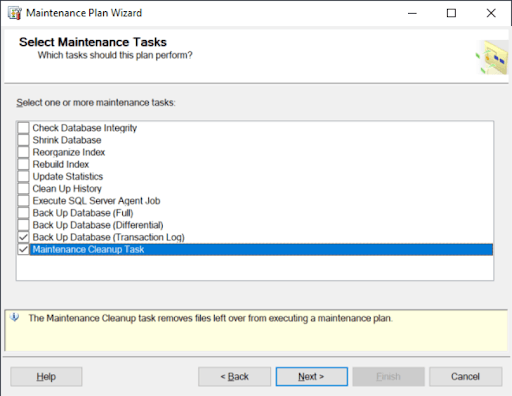
Task: Cancel the Maintenance Plan Wizard
Action: 465,377
